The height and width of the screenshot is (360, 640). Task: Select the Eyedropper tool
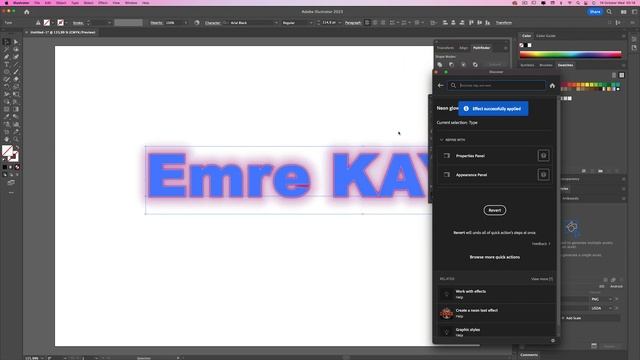pos(6,117)
